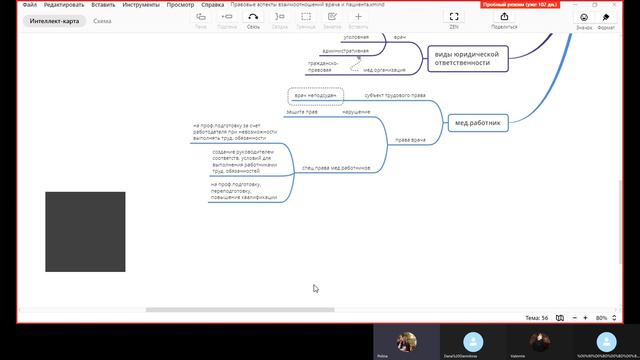
Task: Open the Вставить menu in menu bar
Action: point(103,5)
